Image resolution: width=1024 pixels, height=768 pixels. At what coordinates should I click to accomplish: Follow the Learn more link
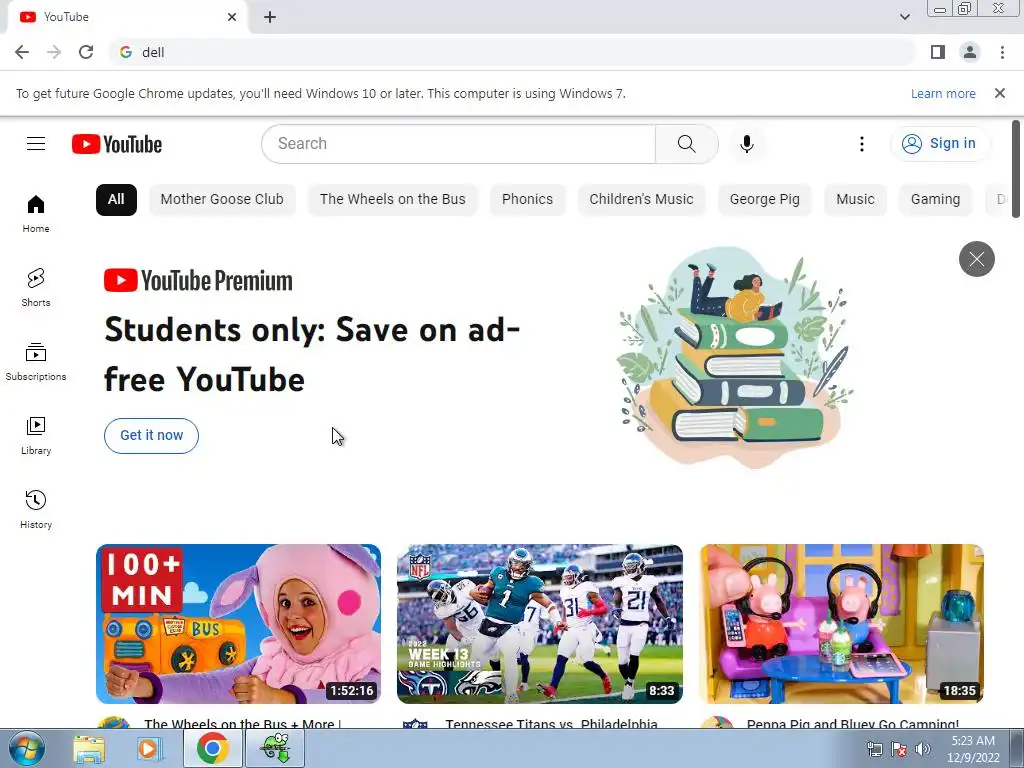(943, 93)
